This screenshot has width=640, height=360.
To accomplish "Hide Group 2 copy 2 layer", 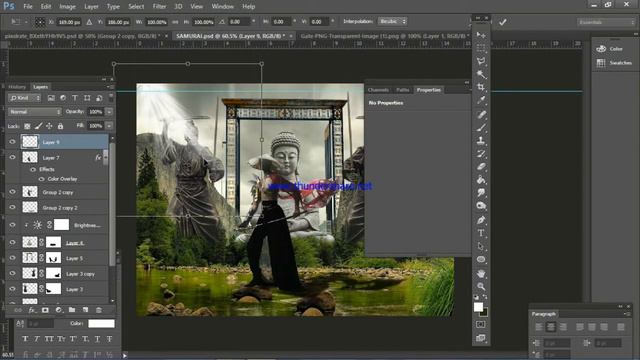I will tap(12, 207).
